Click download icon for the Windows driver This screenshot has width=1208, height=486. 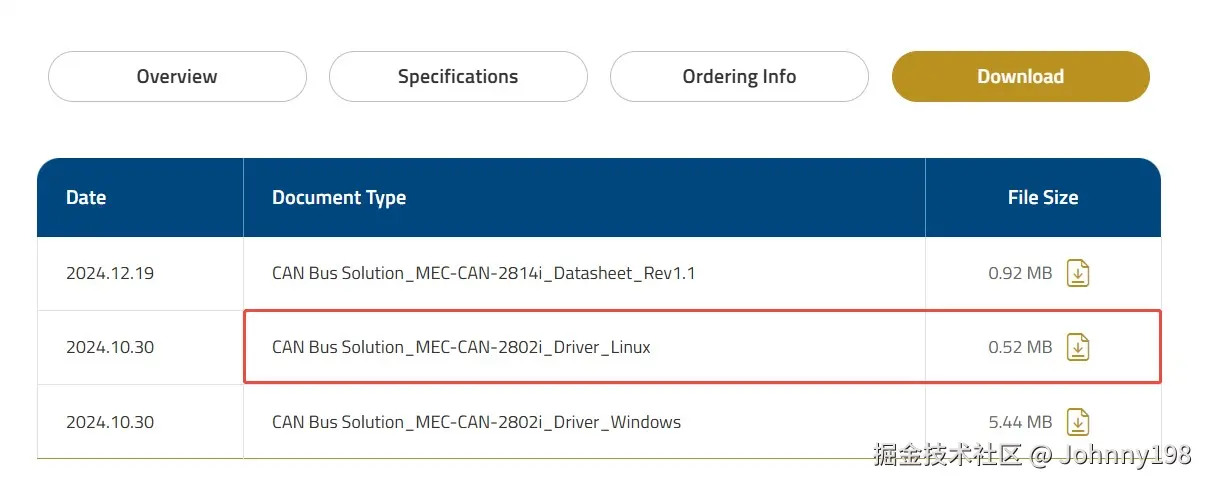tap(1077, 422)
